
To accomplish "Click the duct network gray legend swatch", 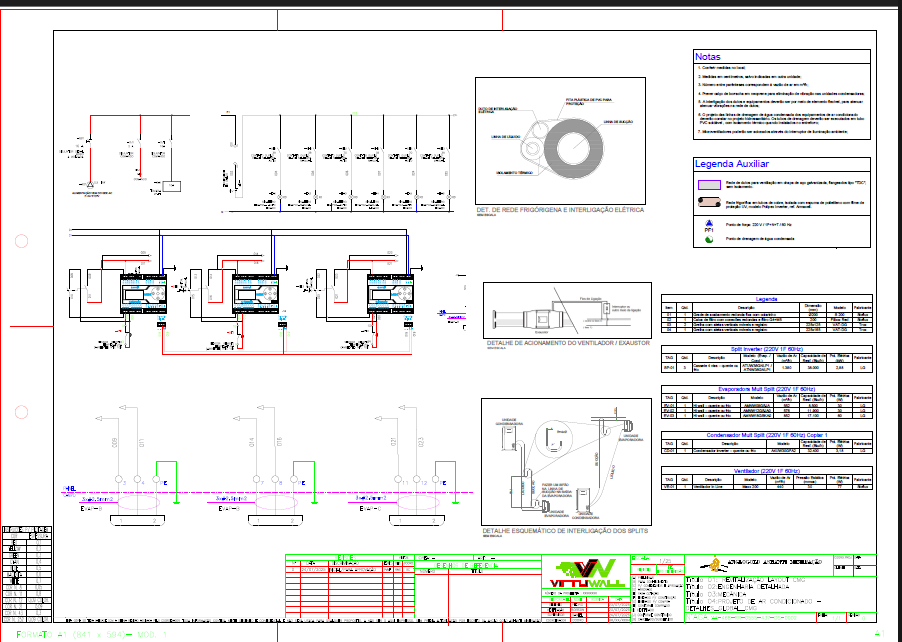I will 709,184.
